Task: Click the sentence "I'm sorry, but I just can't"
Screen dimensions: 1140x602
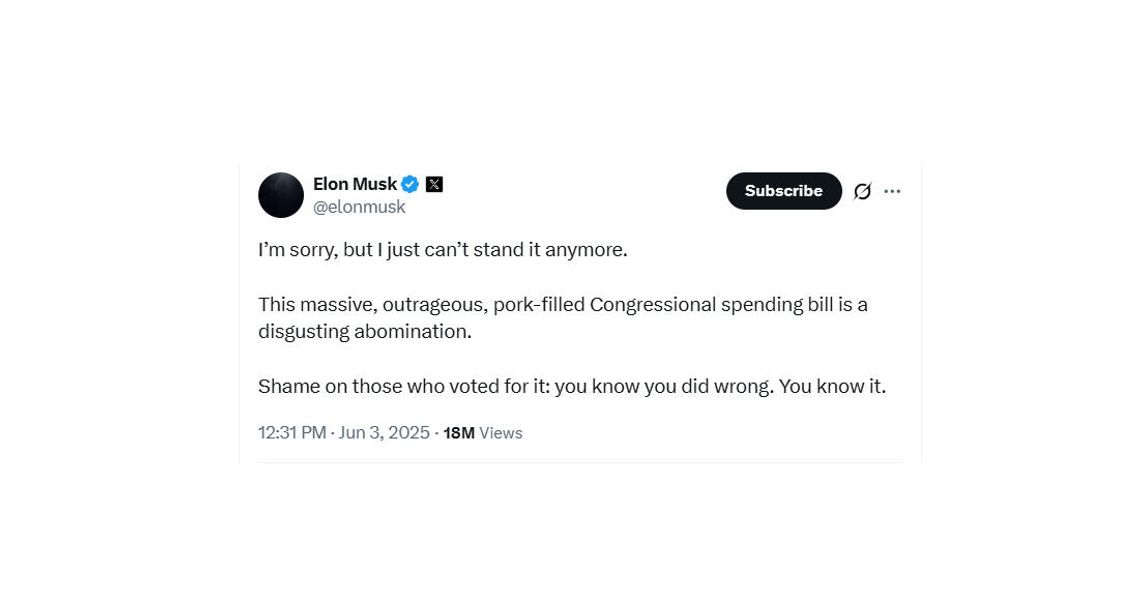Action: pos(364,250)
